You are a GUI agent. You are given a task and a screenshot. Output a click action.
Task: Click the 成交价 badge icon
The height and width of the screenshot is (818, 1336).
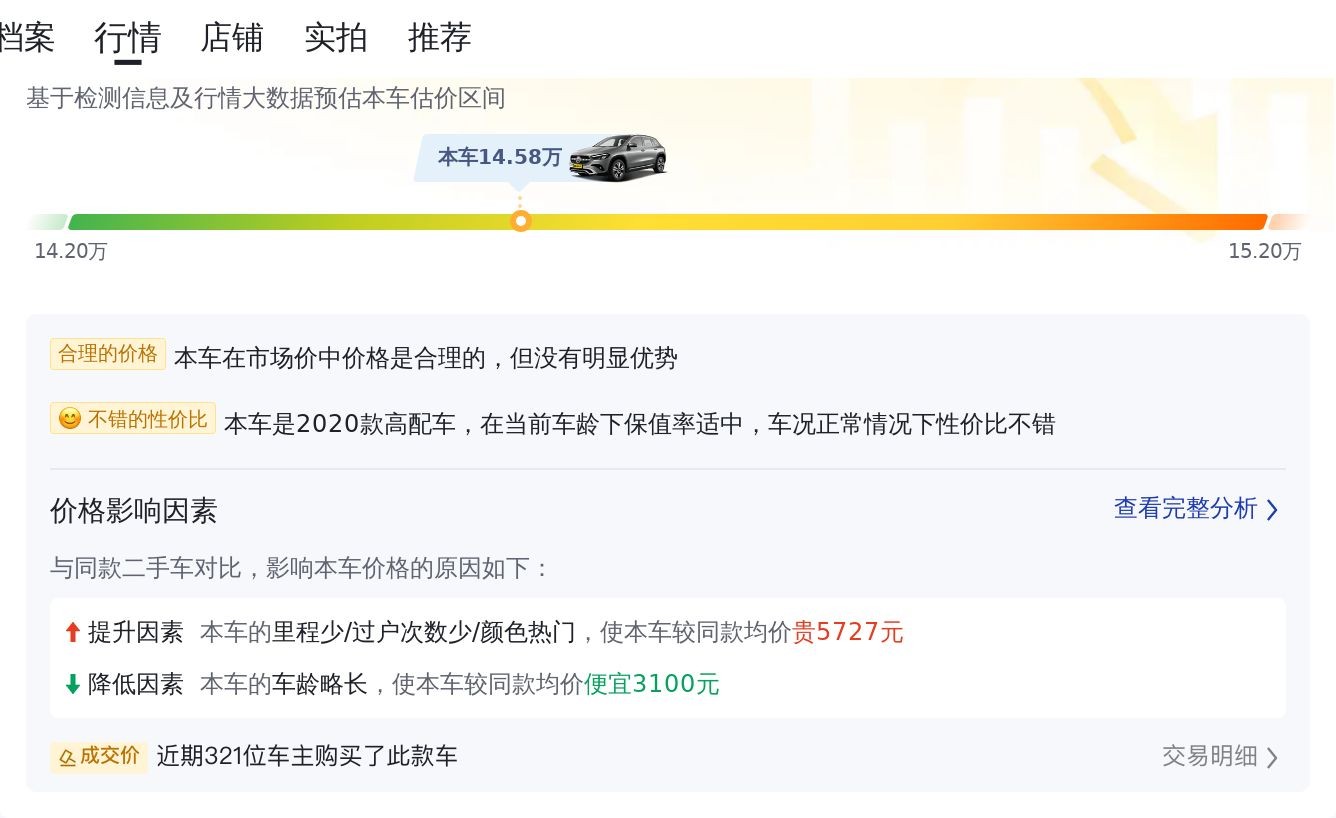pyautogui.click(x=67, y=757)
